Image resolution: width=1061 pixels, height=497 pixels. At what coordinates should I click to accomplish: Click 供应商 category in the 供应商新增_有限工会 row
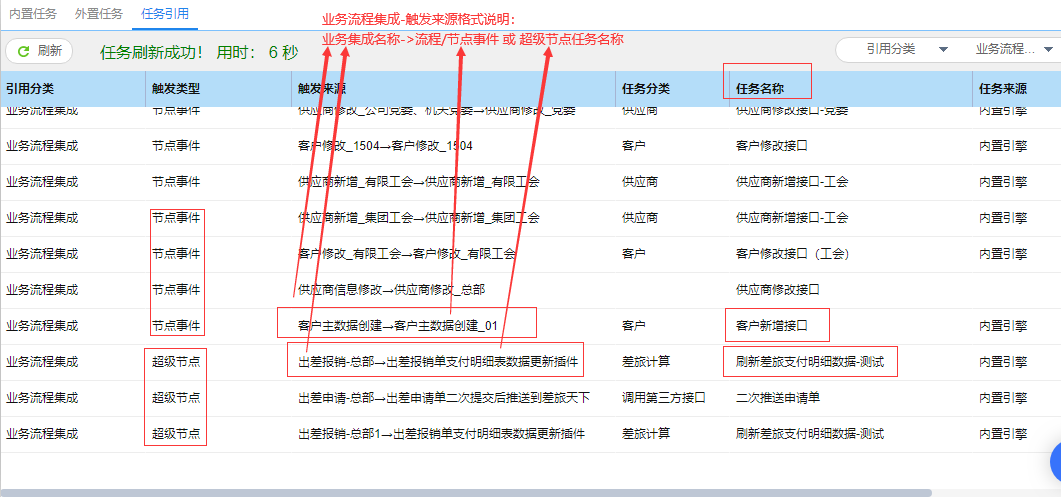[640, 181]
